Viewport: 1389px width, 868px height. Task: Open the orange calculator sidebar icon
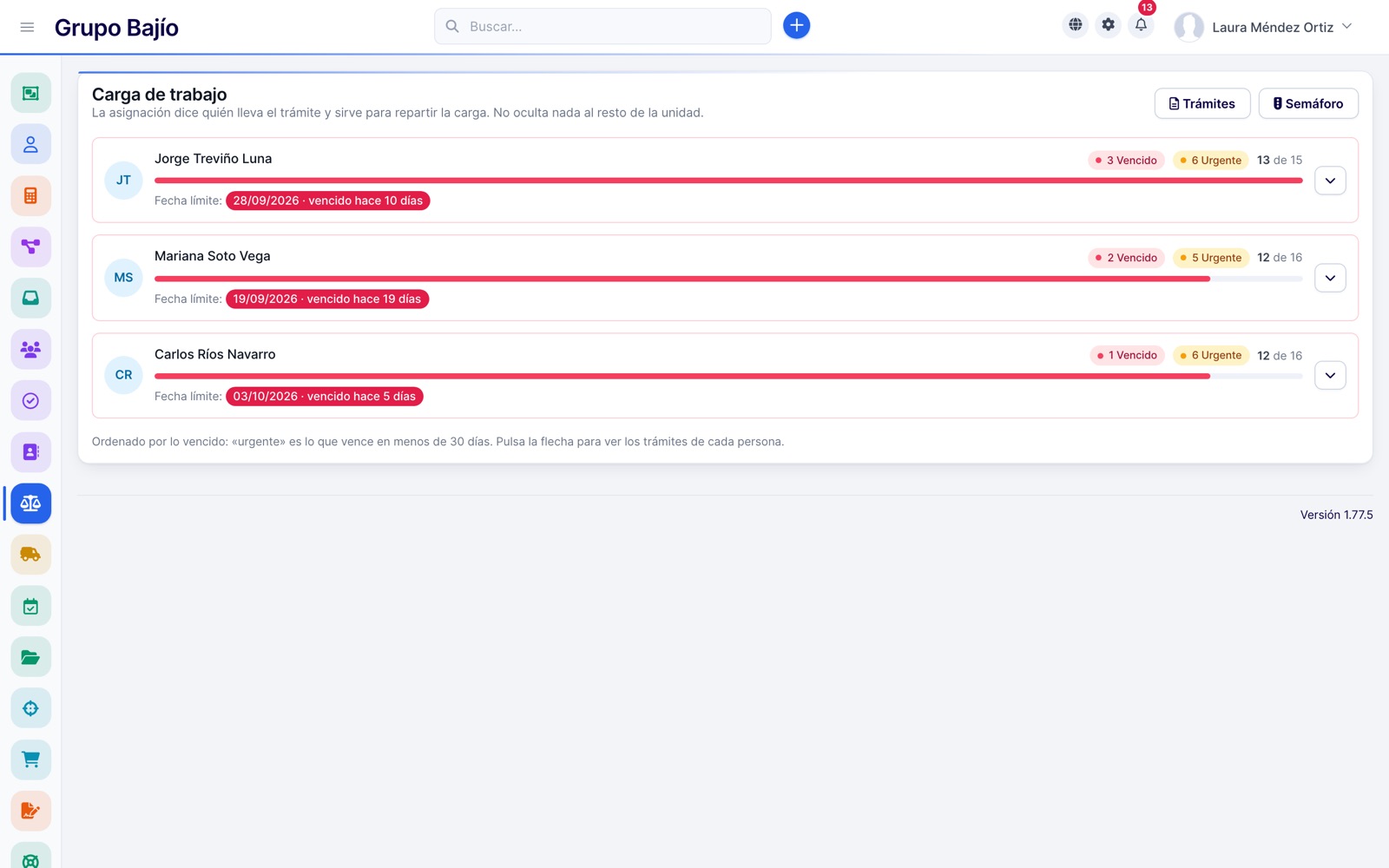point(30,195)
